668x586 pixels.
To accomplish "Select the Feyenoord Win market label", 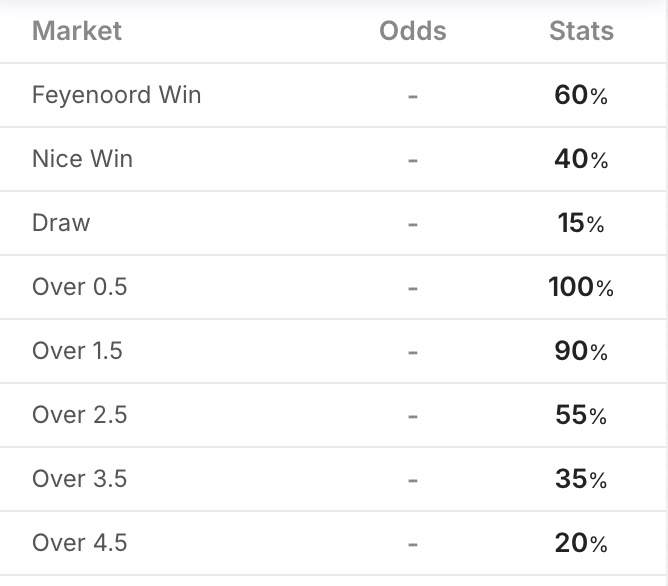I will point(116,95).
